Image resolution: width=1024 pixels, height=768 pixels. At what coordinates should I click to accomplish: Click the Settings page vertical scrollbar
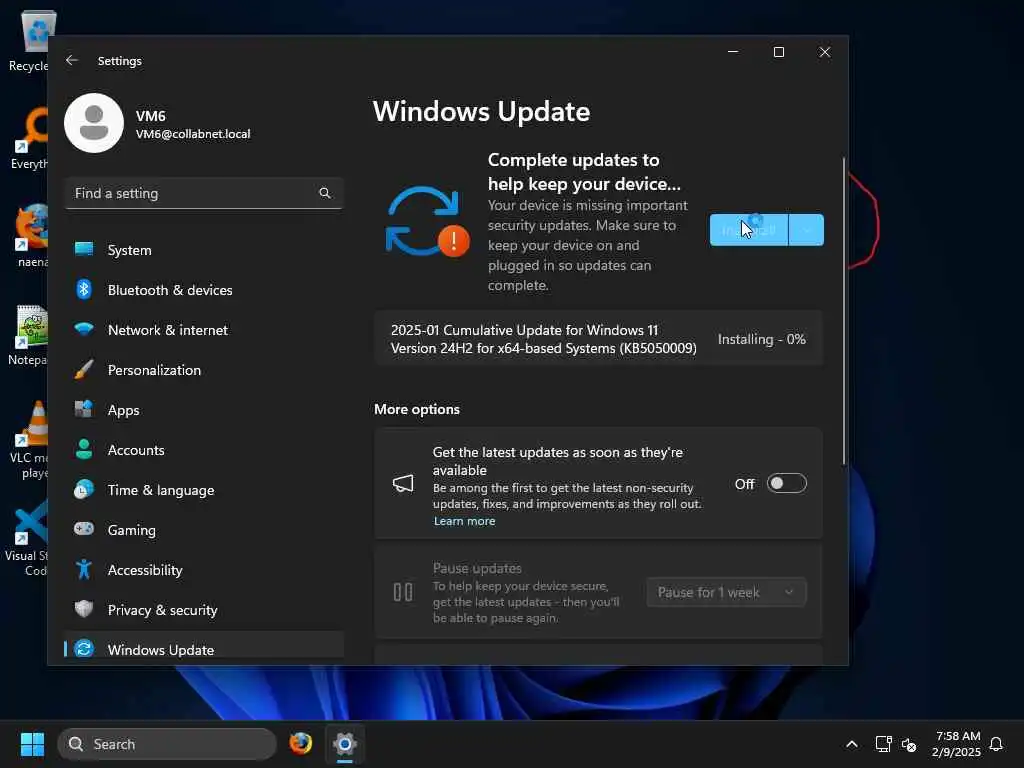(x=844, y=311)
